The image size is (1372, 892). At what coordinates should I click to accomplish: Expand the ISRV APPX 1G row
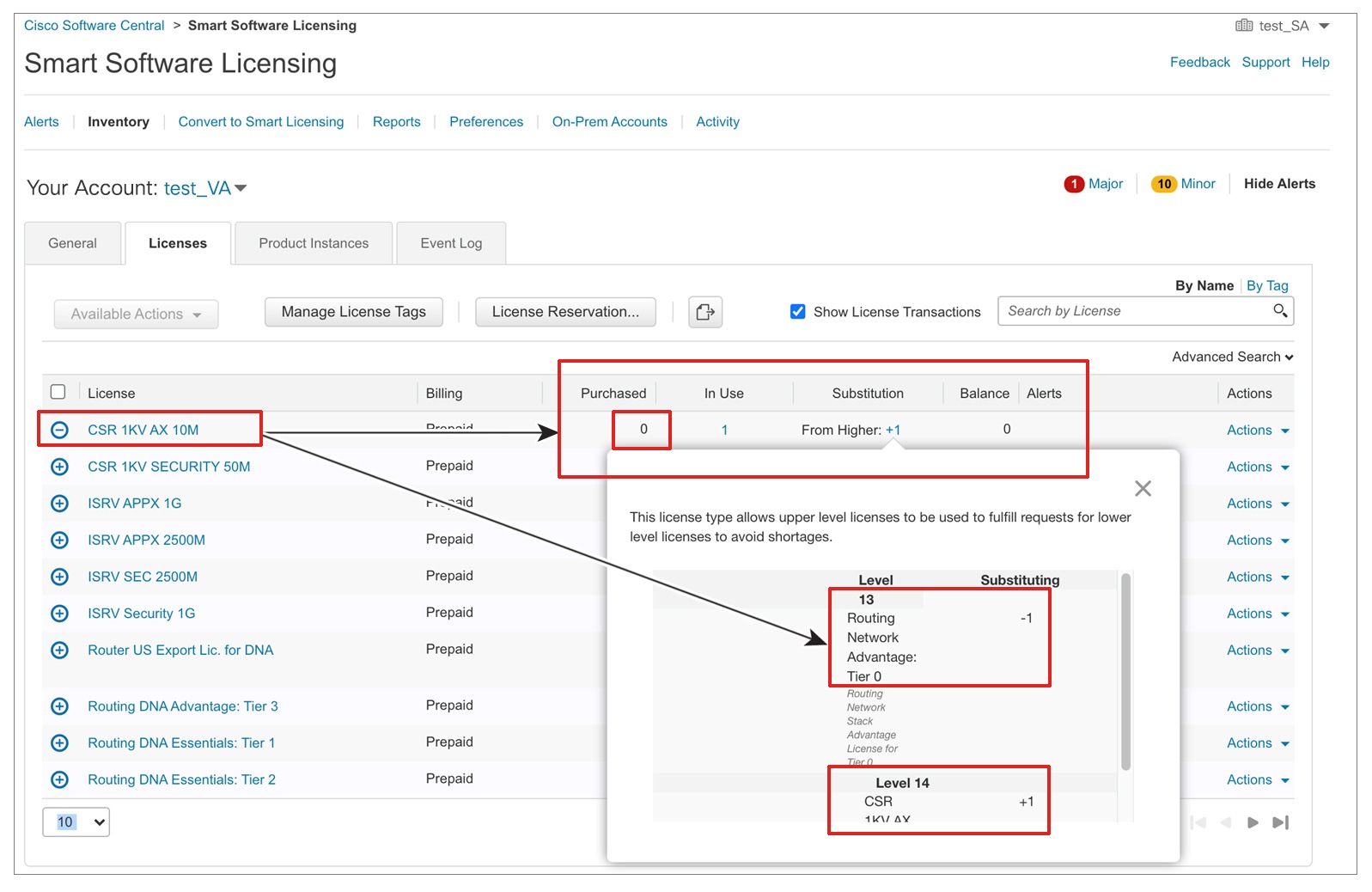59,504
